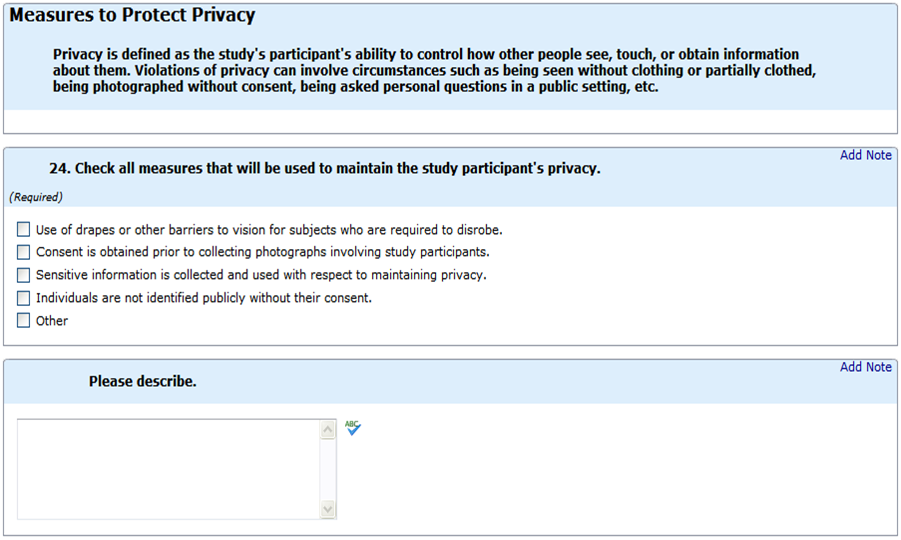901x540 pixels.
Task: Click Add Note beside 'Please describe'
Action: point(865,367)
